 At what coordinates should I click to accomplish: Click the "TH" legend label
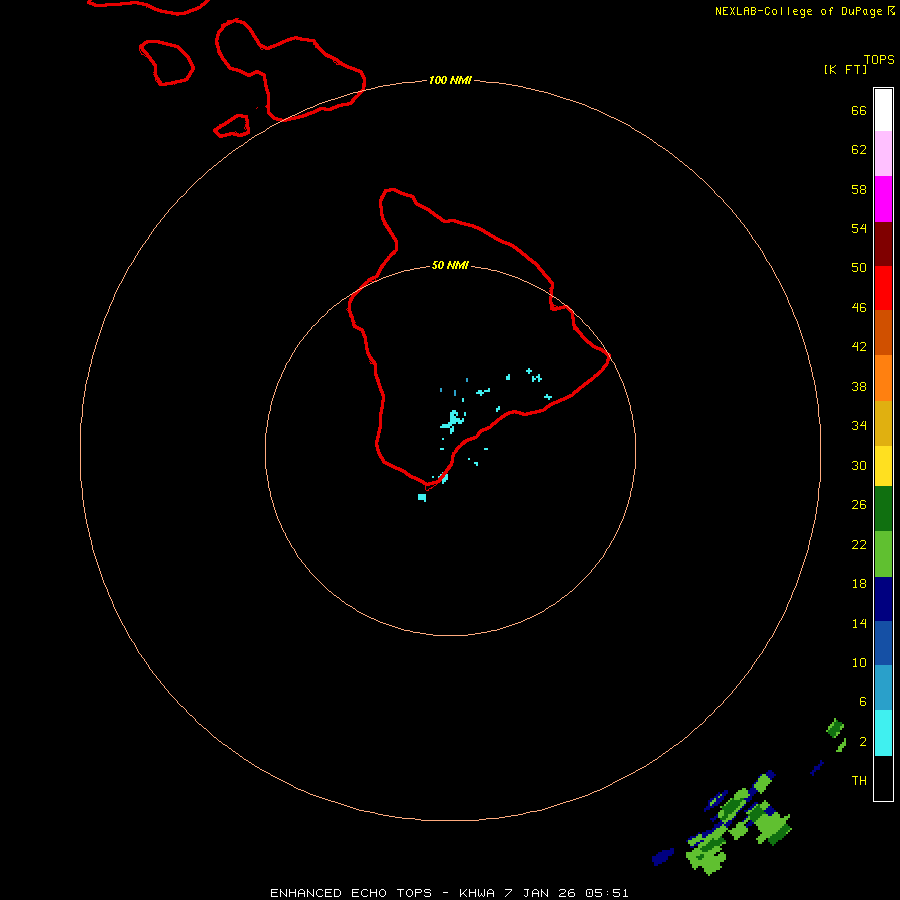859,780
